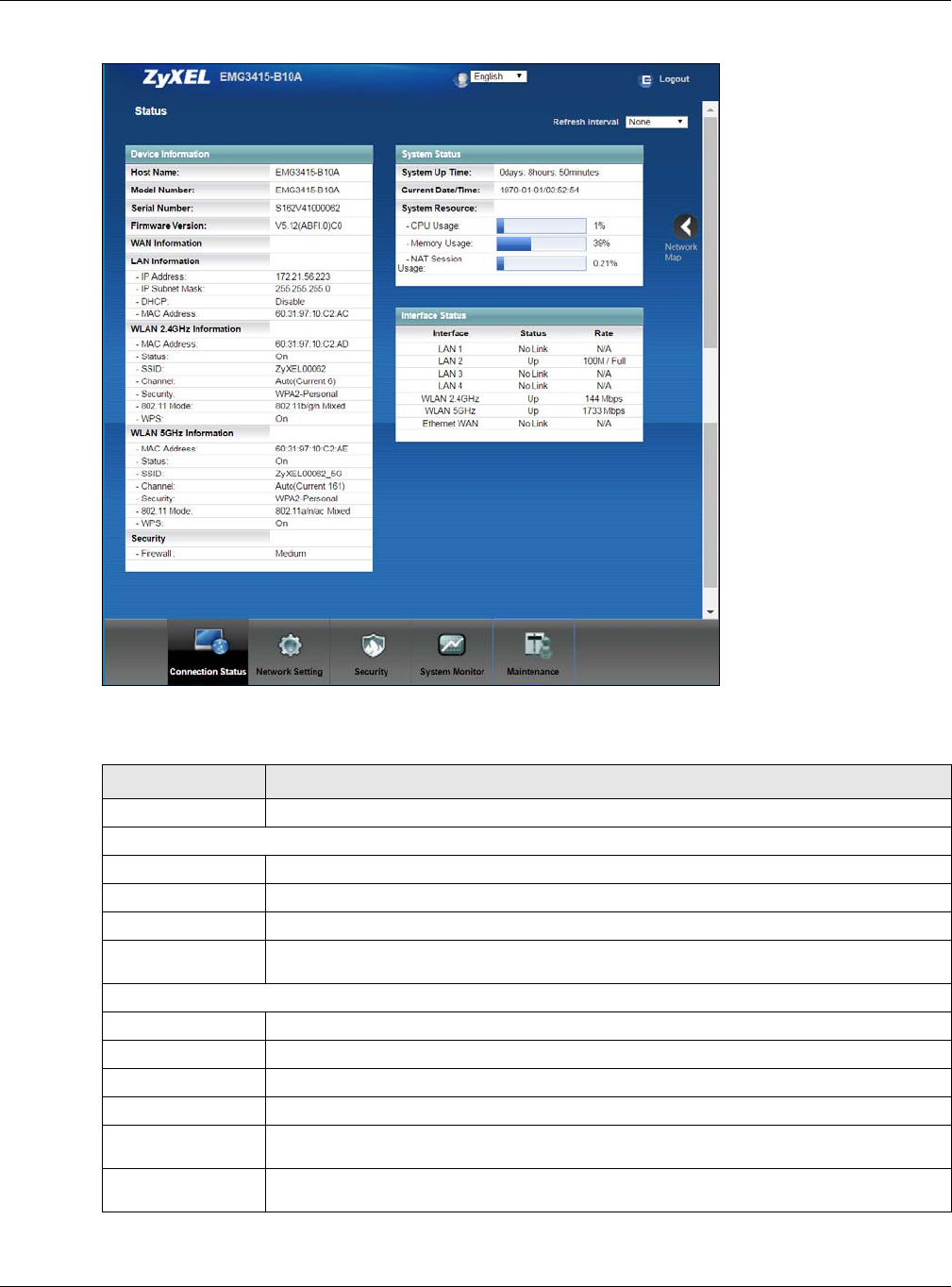Click the Logout link
The width and height of the screenshot is (952, 1287).
click(x=674, y=79)
